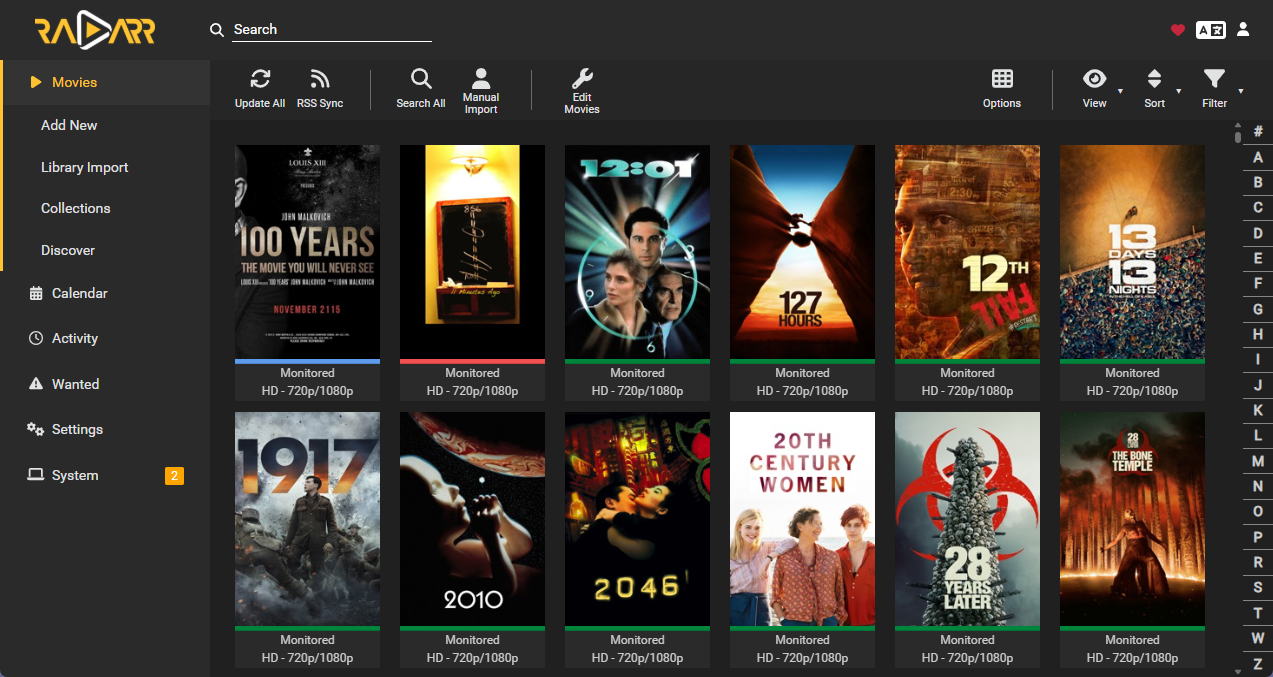The image size is (1273, 677).
Task: Open the 20th Century Women poster
Action: pos(802,519)
